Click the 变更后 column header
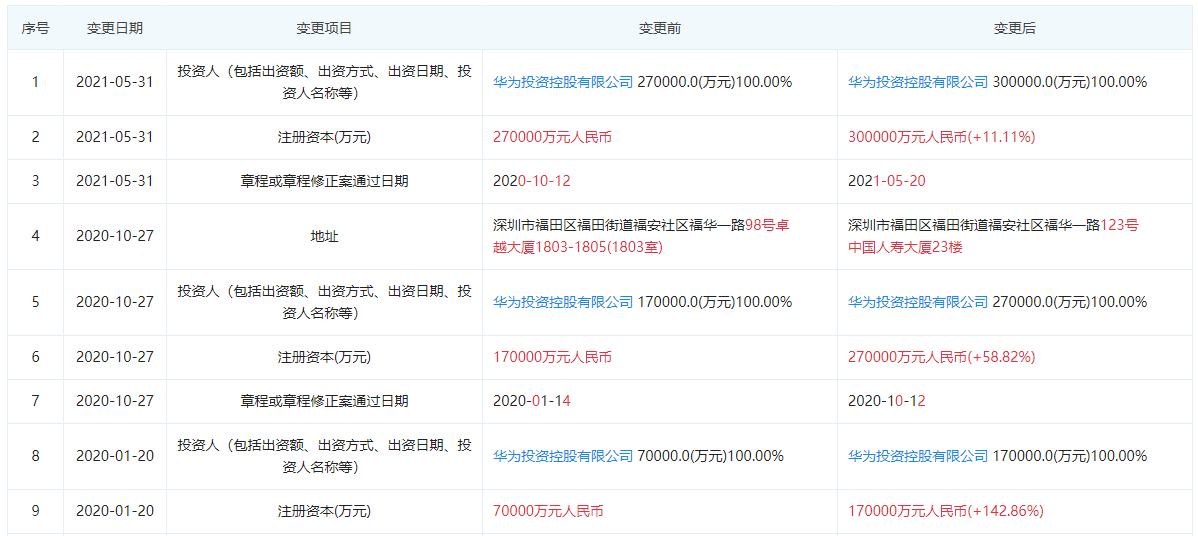Screen dimensions: 1198x536 tap(1015, 28)
